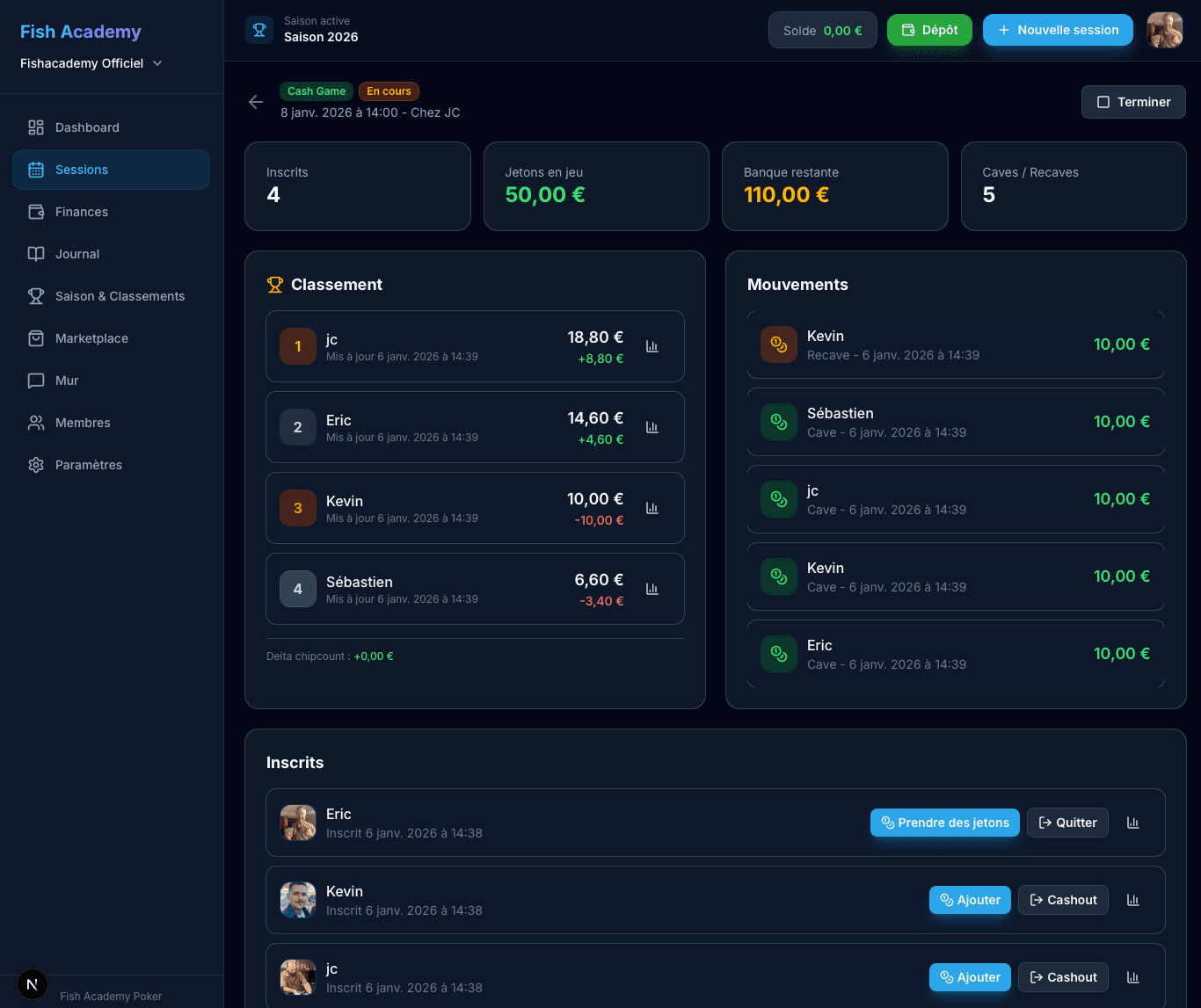Navigate to Paramètres in sidebar
Image resolution: width=1201 pixels, height=1008 pixels.
pos(88,465)
